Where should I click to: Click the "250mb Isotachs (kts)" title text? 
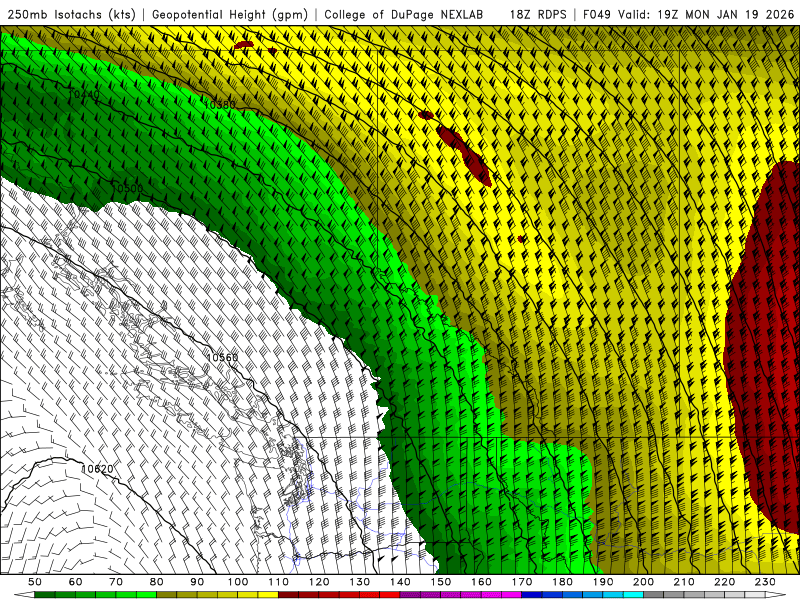click(72, 15)
